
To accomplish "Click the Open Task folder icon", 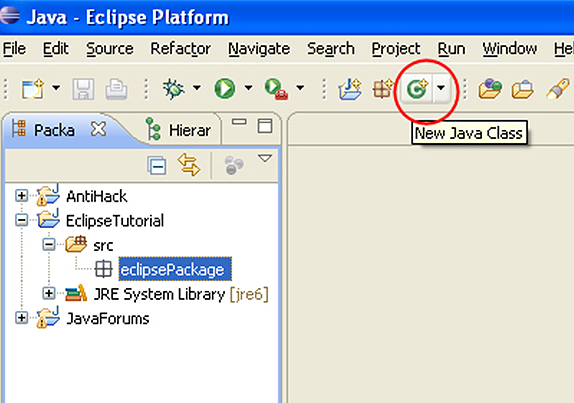I will (522, 89).
